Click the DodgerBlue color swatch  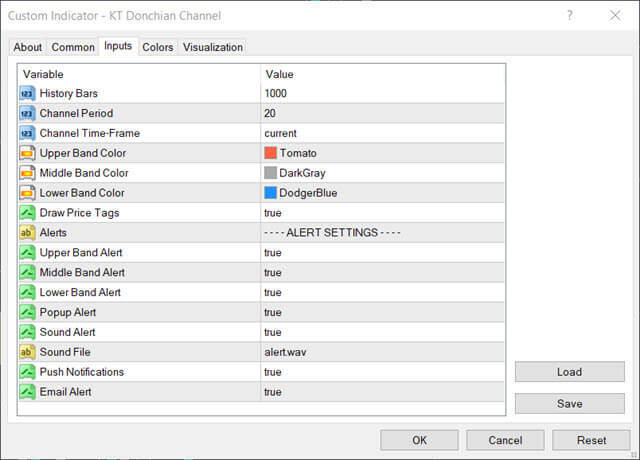(x=271, y=193)
